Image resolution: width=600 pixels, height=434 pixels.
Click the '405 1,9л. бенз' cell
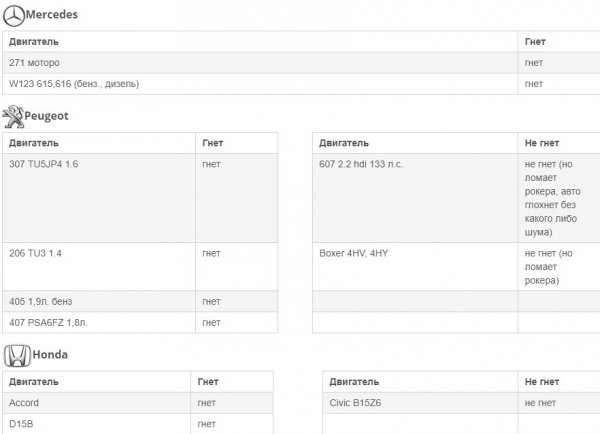click(99, 301)
